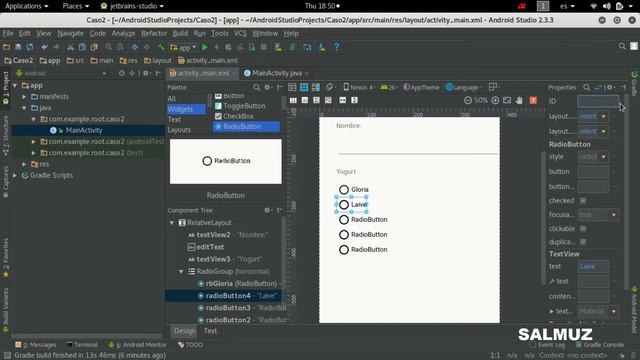Open the AppTheme selector
This screenshot has width=640, height=360.
coord(421,87)
